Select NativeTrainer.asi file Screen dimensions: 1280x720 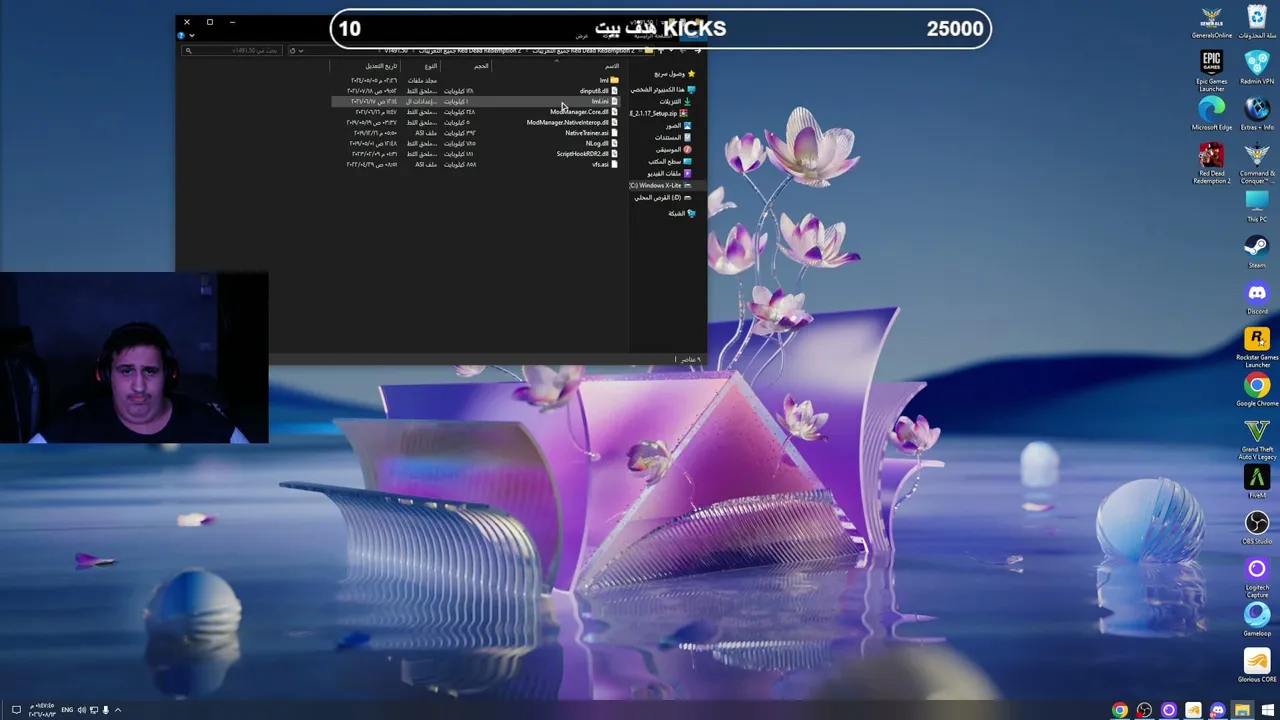tap(475, 133)
